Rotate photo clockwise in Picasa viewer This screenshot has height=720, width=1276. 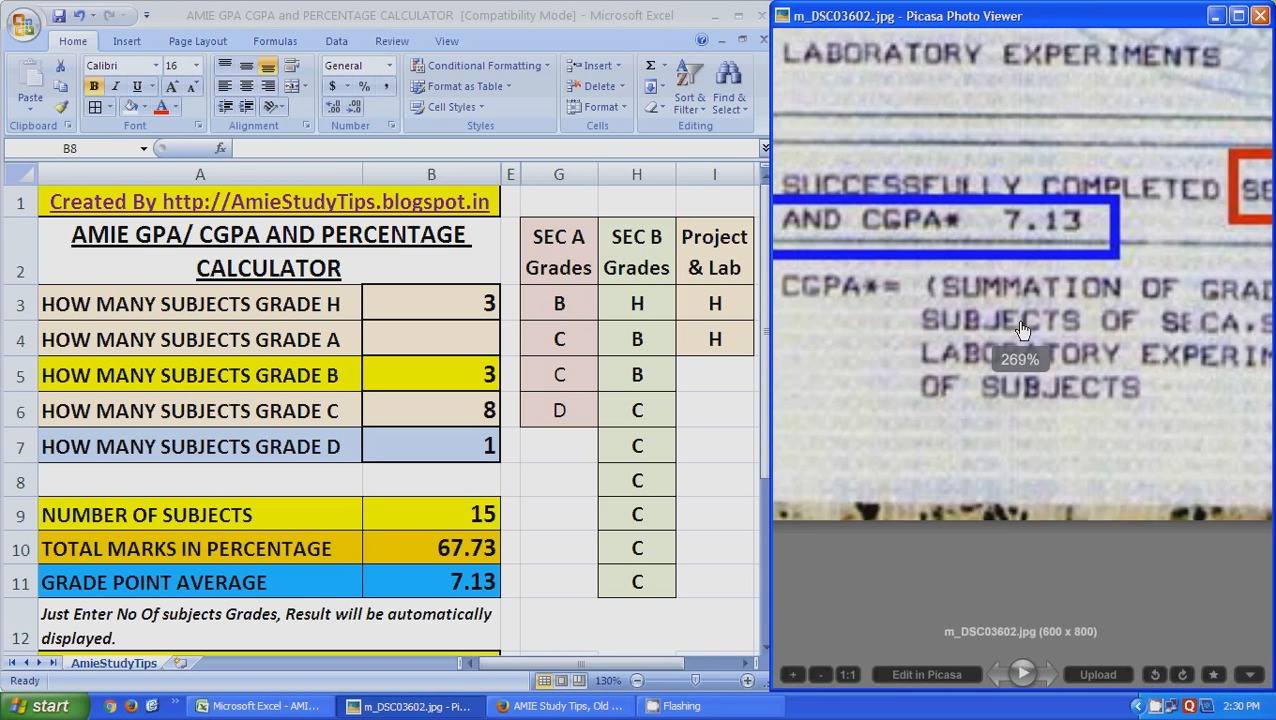[1182, 674]
